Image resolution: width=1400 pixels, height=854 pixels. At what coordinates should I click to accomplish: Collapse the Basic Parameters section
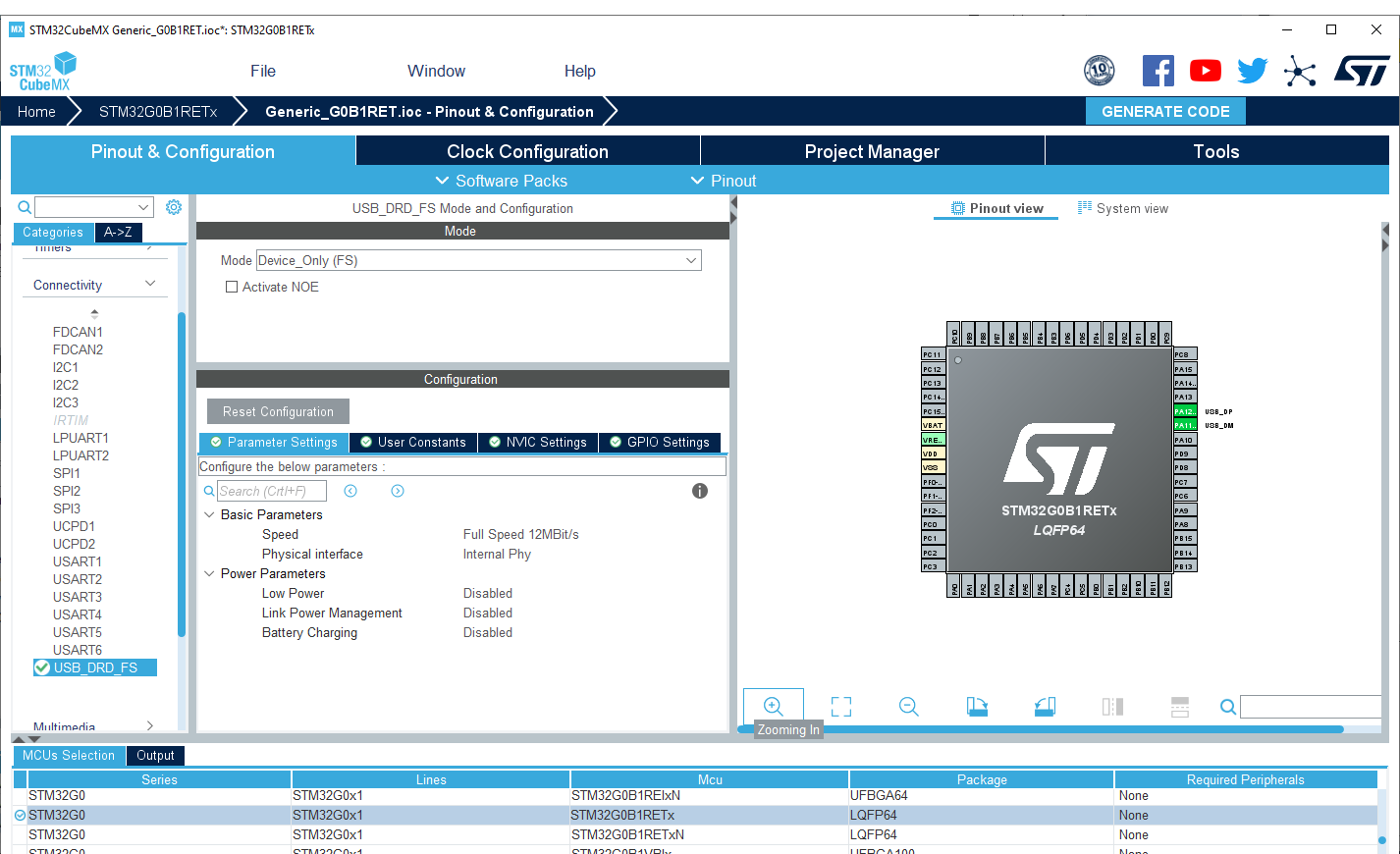coord(209,514)
